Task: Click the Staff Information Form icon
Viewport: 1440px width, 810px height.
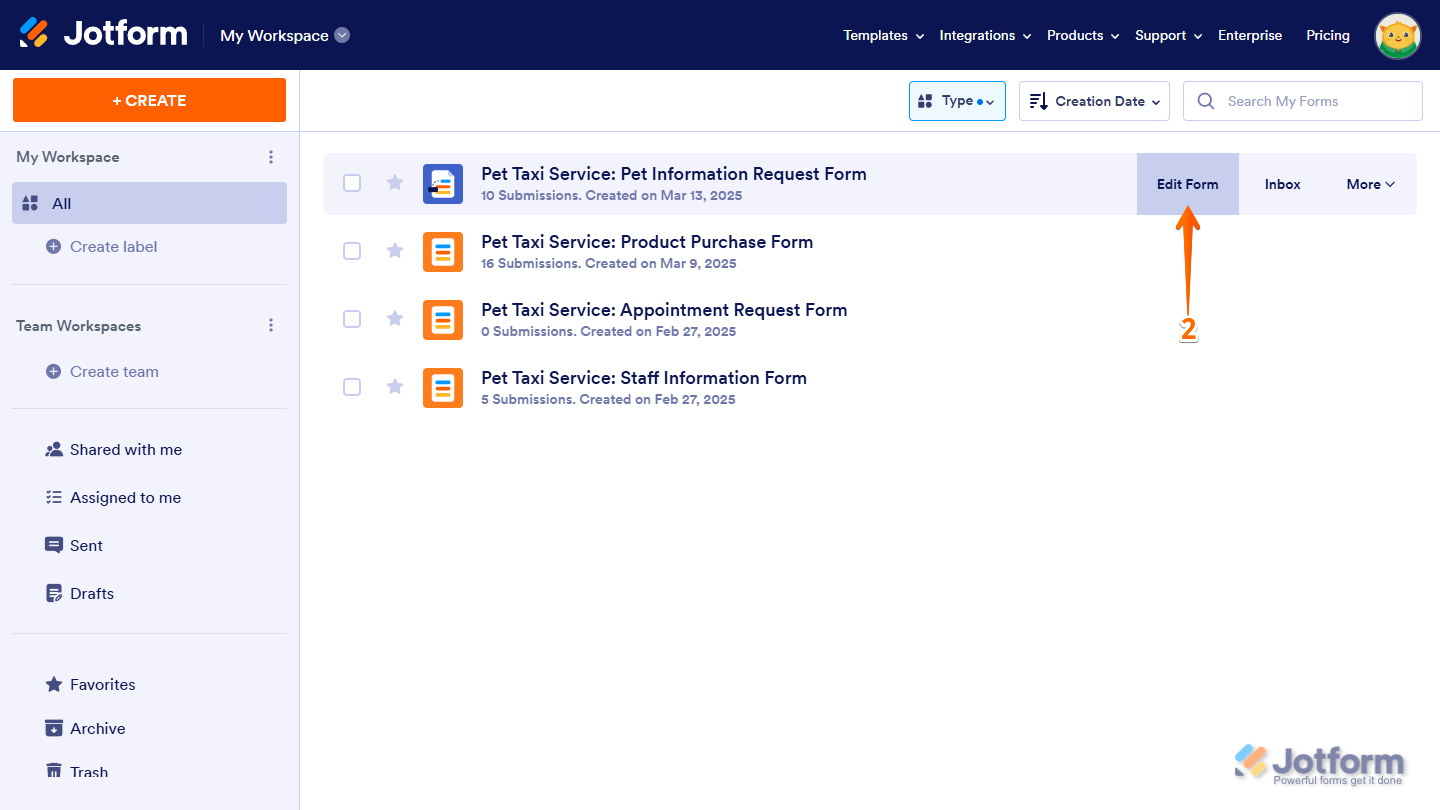Action: (x=443, y=388)
